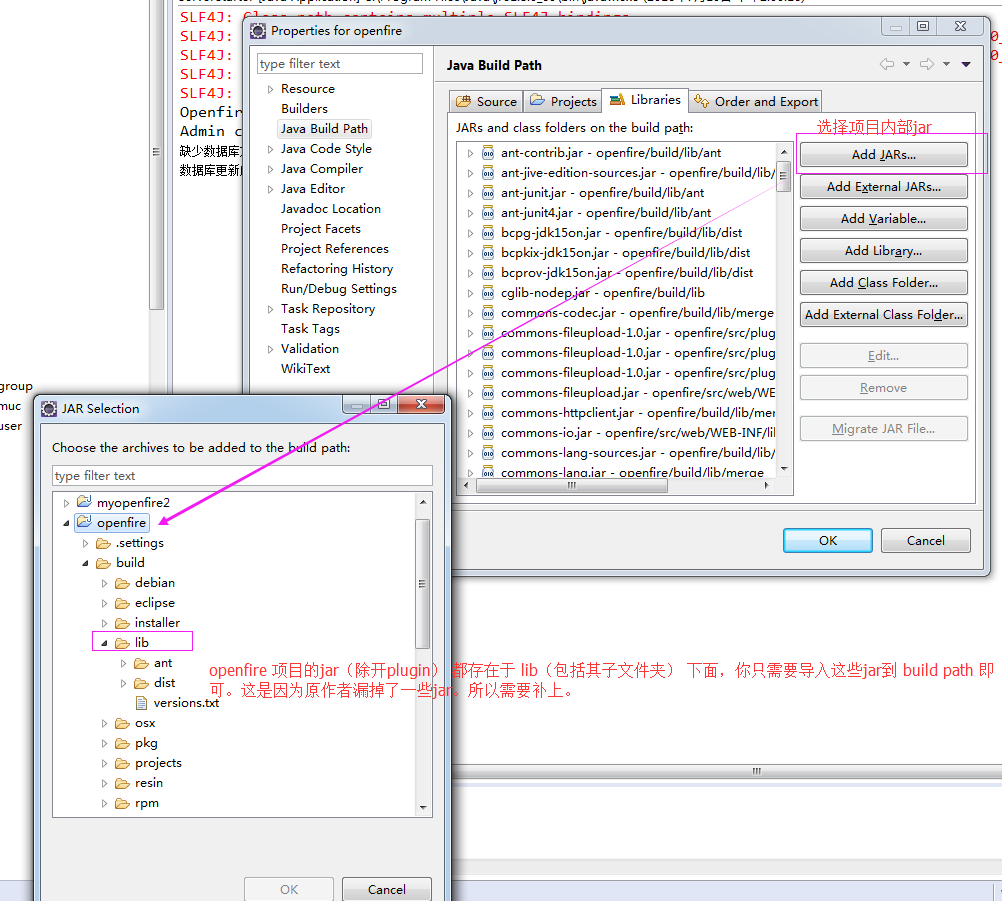Open the view menu triangle in Properties header
The width and height of the screenshot is (1002, 901).
[966, 64]
